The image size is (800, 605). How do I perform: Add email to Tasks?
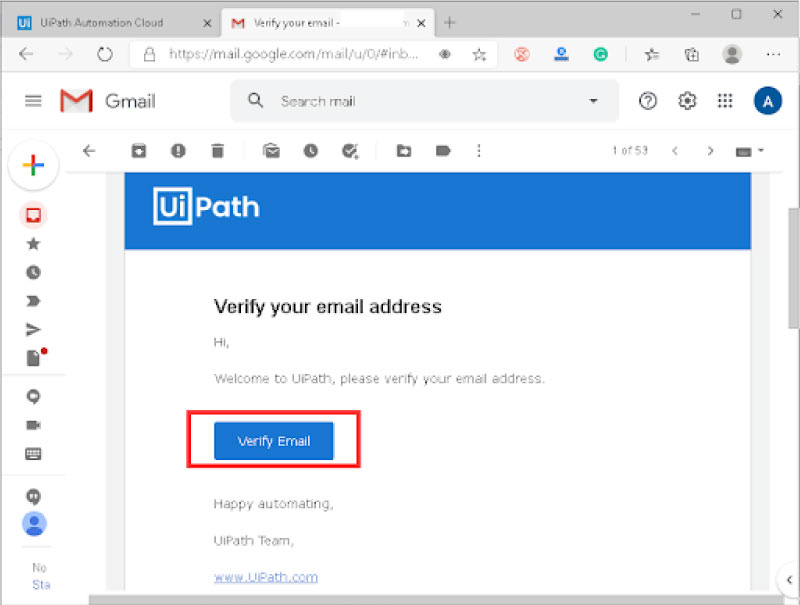(x=350, y=151)
